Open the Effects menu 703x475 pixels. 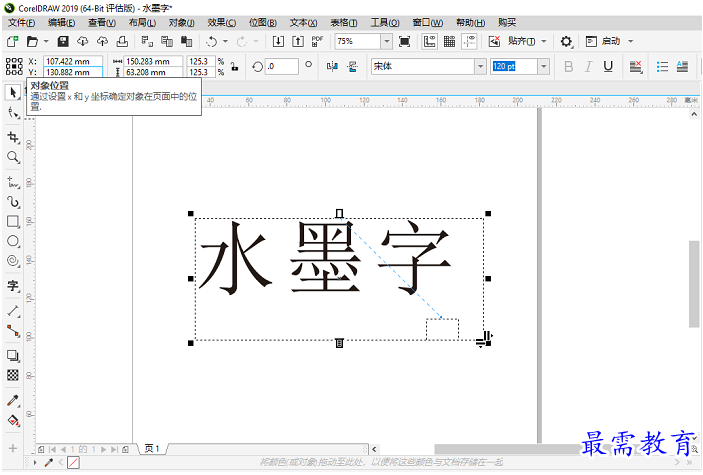click(221, 22)
